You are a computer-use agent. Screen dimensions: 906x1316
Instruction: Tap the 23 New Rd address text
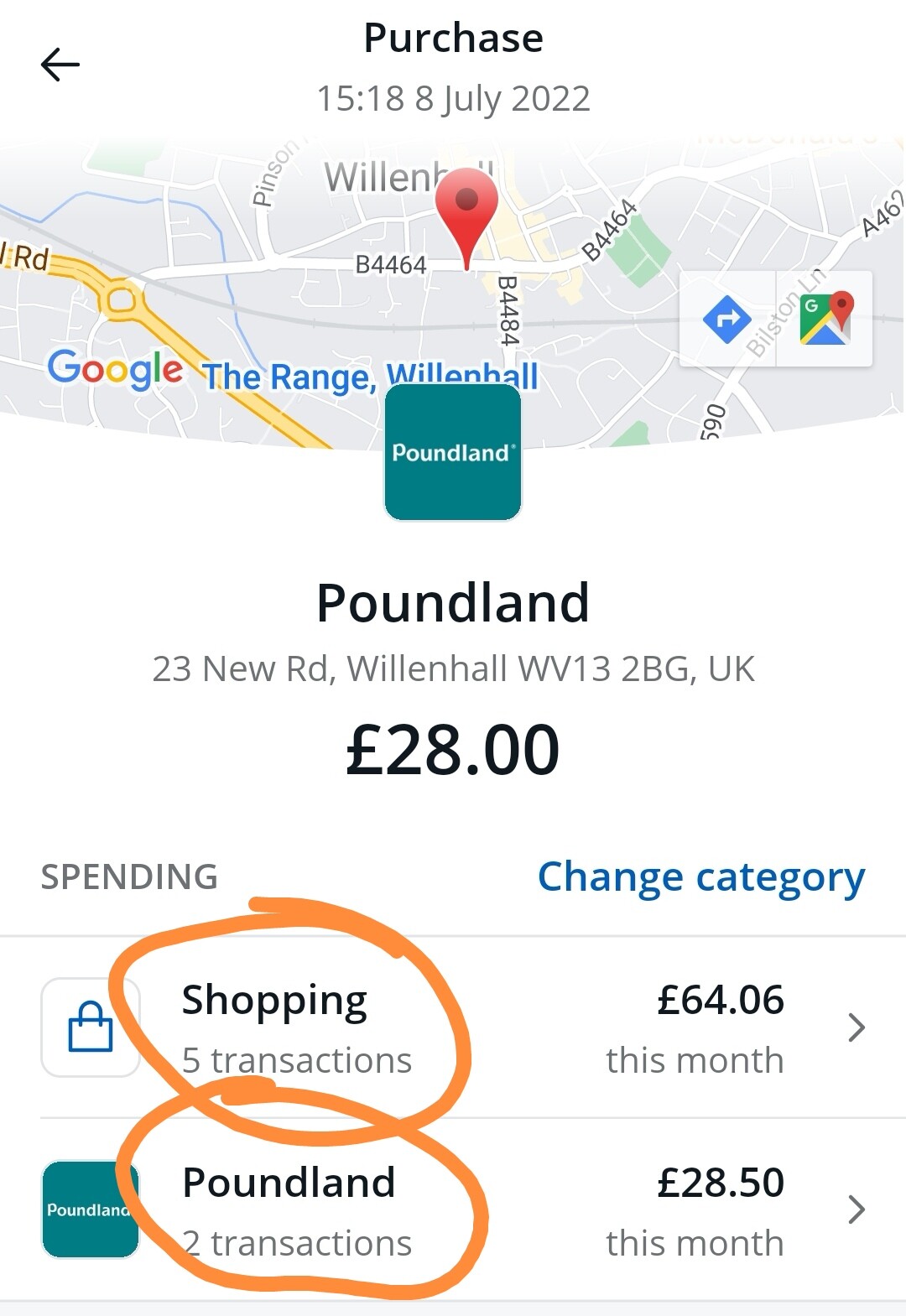(453, 669)
